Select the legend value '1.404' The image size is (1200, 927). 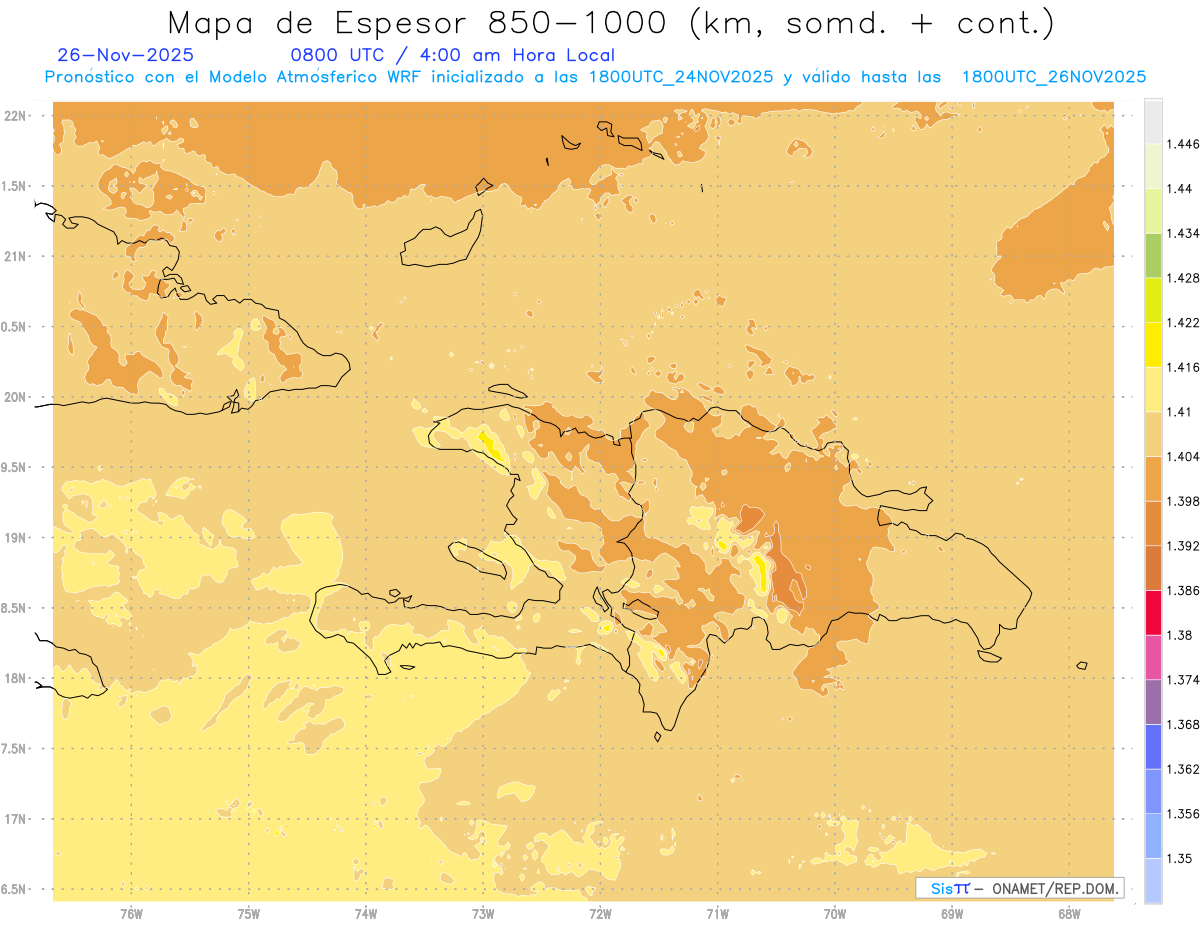(1183, 456)
